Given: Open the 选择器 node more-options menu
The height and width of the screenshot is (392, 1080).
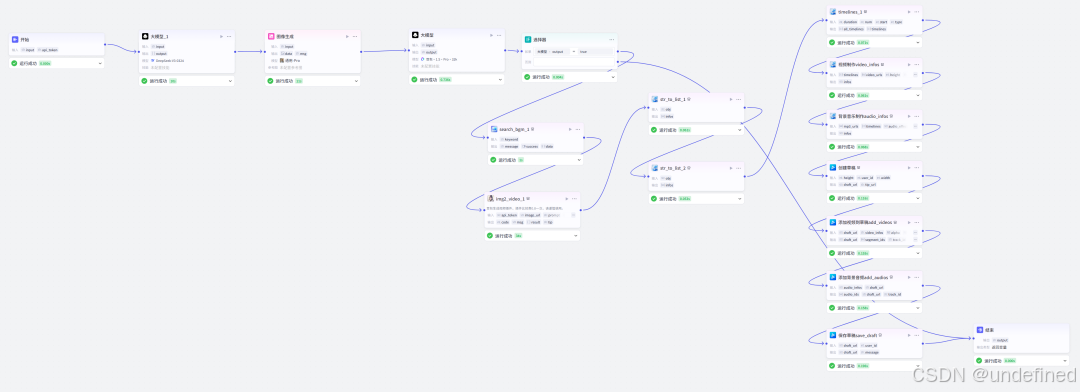Looking at the screenshot, I should pyautogui.click(x=611, y=39).
